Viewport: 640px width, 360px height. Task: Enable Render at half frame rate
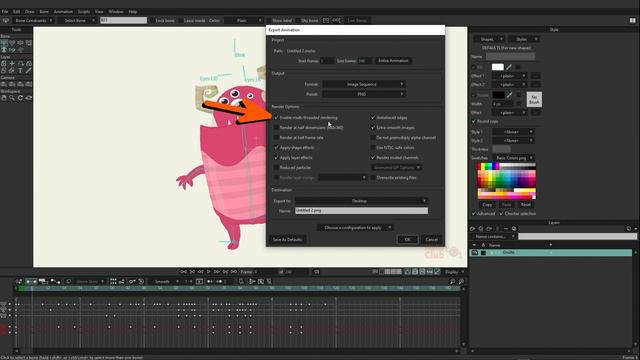click(276, 138)
